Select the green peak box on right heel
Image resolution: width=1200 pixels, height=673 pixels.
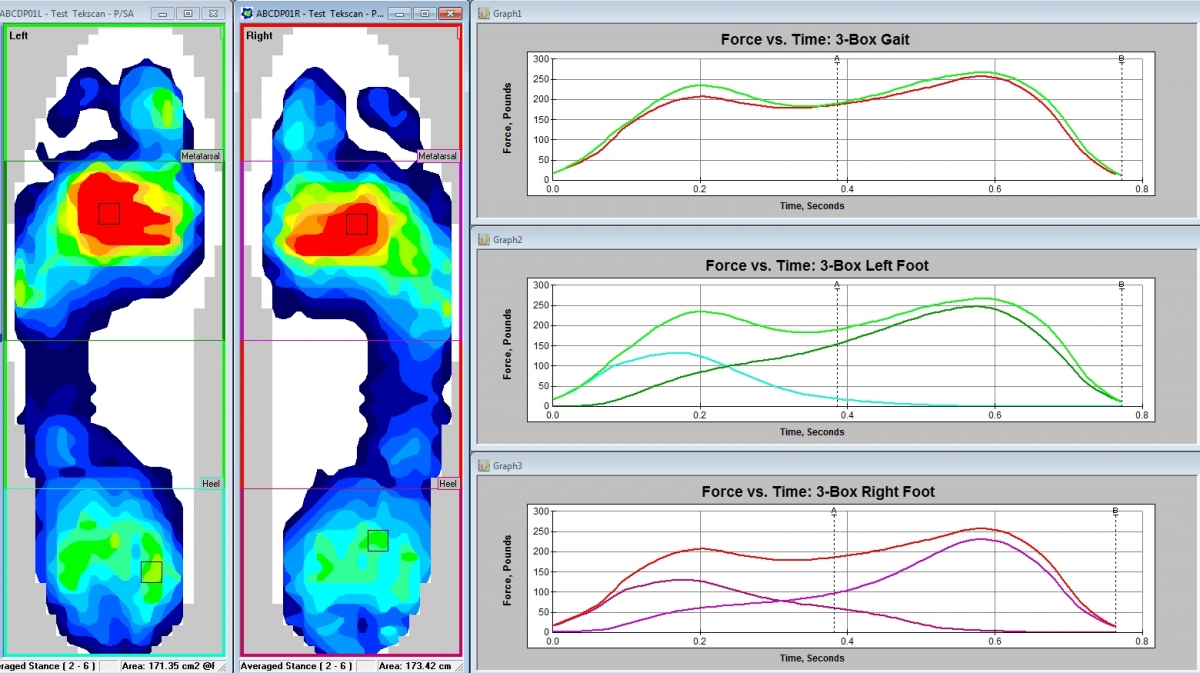377,540
